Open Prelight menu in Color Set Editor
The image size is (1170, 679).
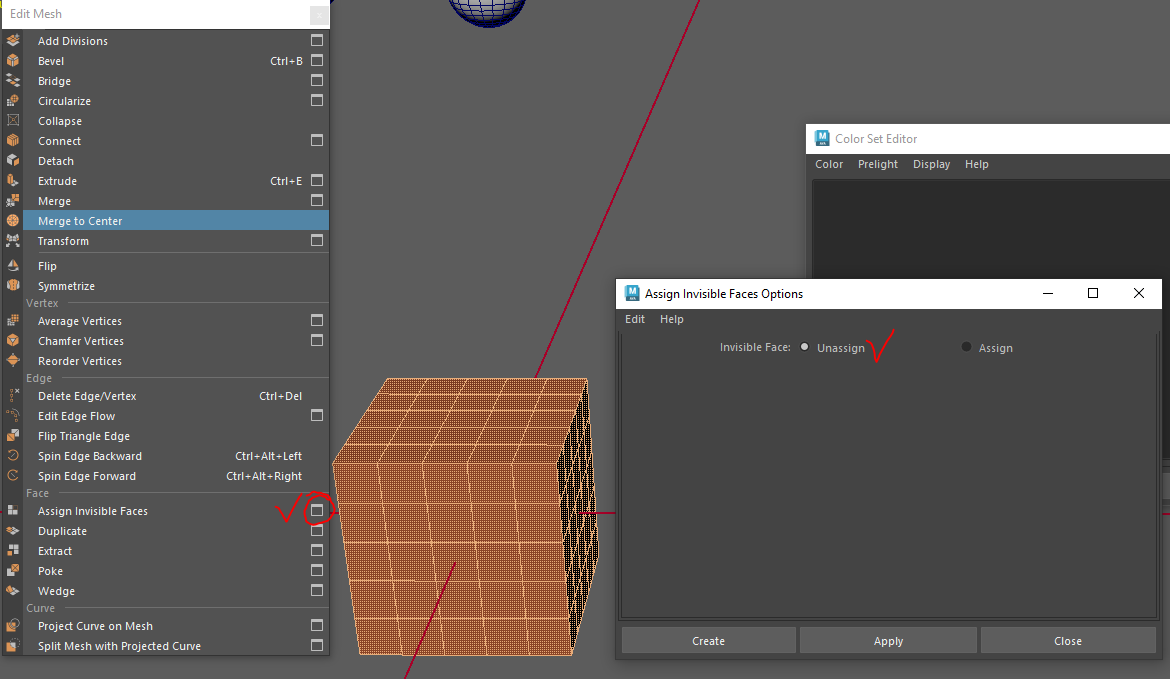[877, 164]
